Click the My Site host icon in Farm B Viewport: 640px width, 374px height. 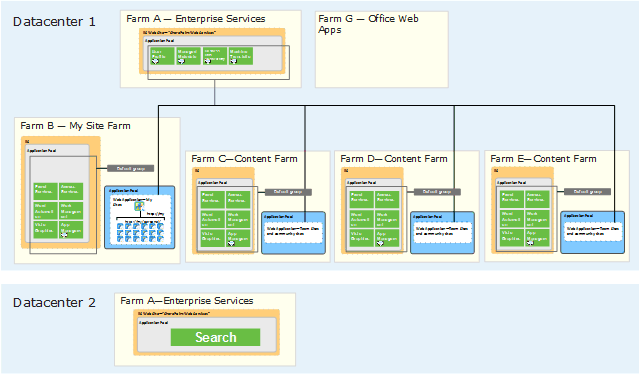click(x=139, y=206)
